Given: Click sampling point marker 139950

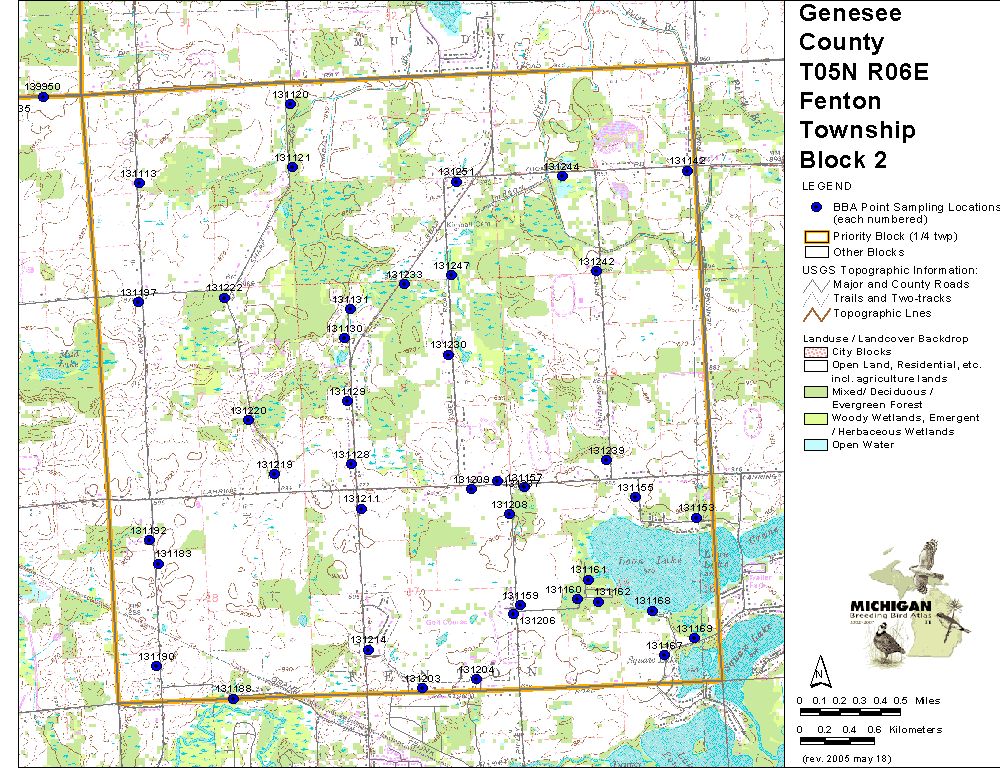Looking at the screenshot, I should tap(43, 97).
